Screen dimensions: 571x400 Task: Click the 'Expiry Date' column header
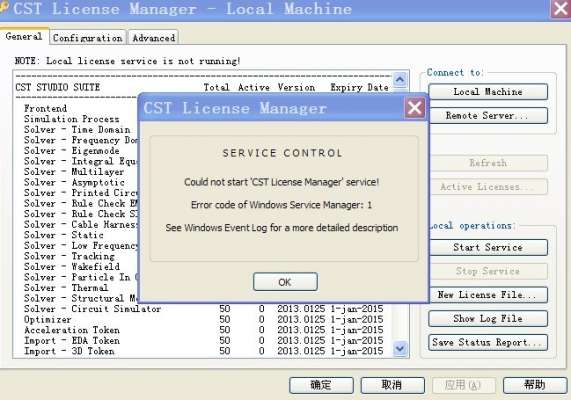coord(359,87)
